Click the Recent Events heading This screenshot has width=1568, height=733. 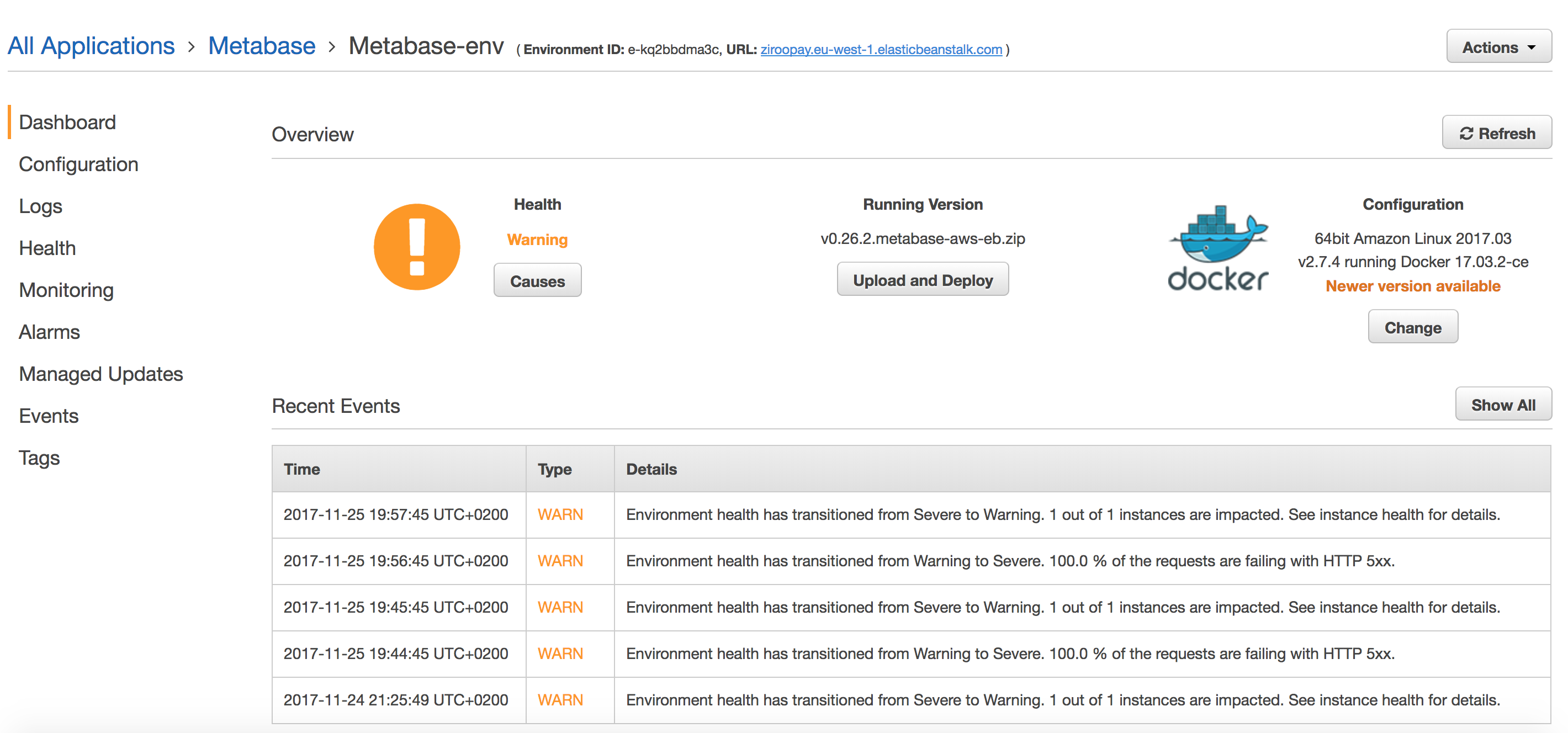click(x=336, y=406)
